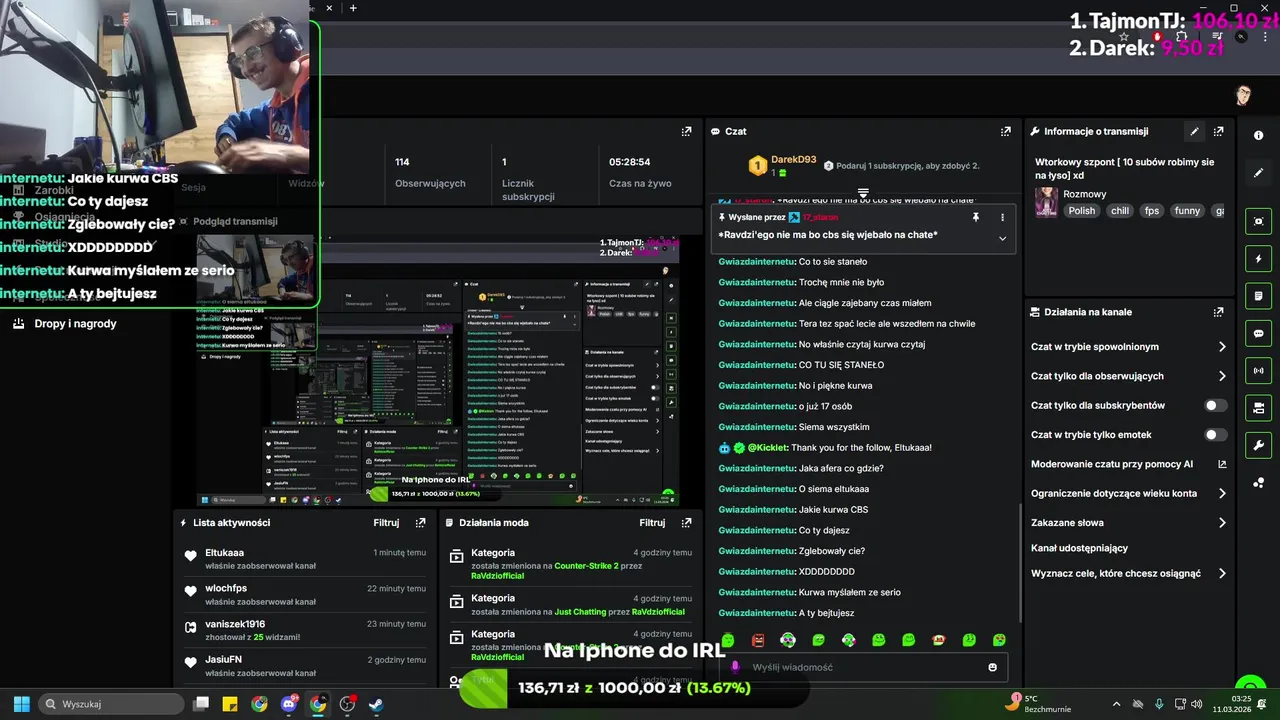The height and width of the screenshot is (720, 1280).
Task: Expand Zakazane słowa settings
Action: point(1222,522)
